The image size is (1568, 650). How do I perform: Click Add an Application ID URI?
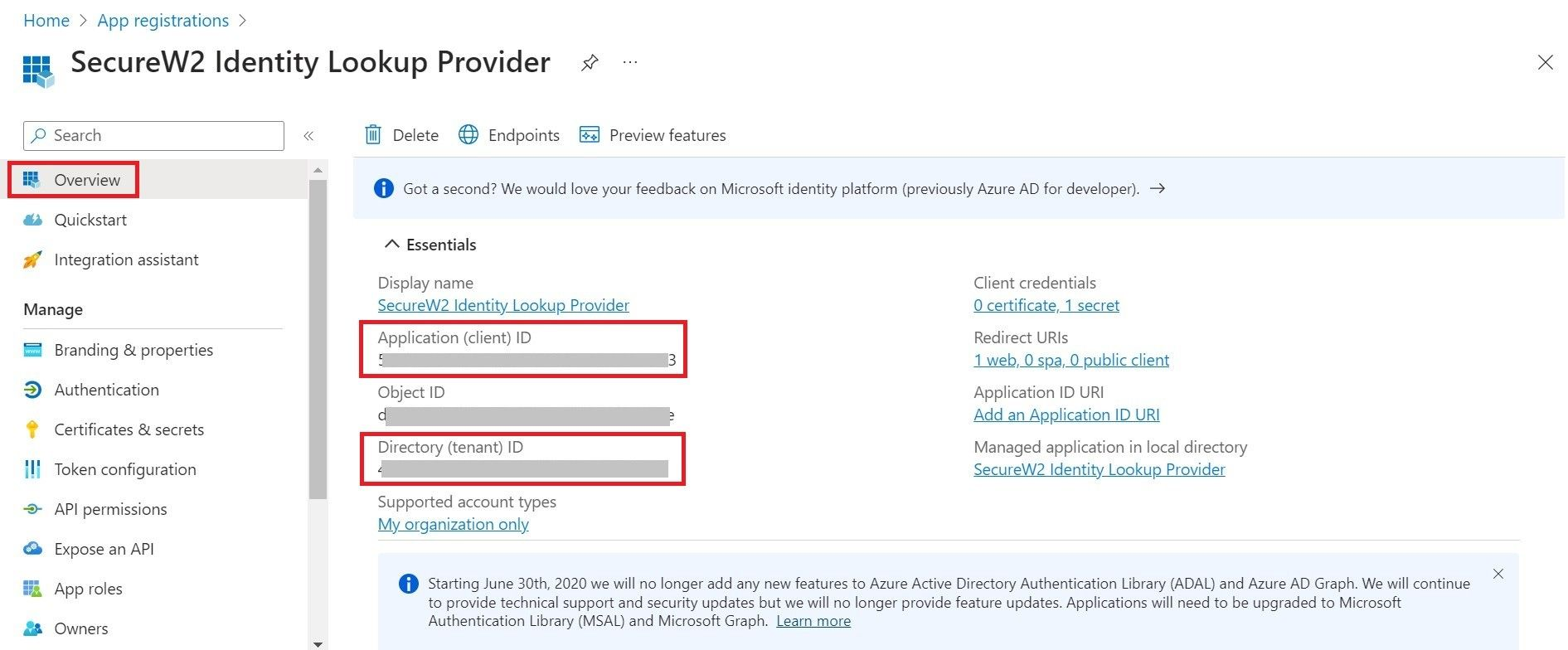pyautogui.click(x=1066, y=415)
